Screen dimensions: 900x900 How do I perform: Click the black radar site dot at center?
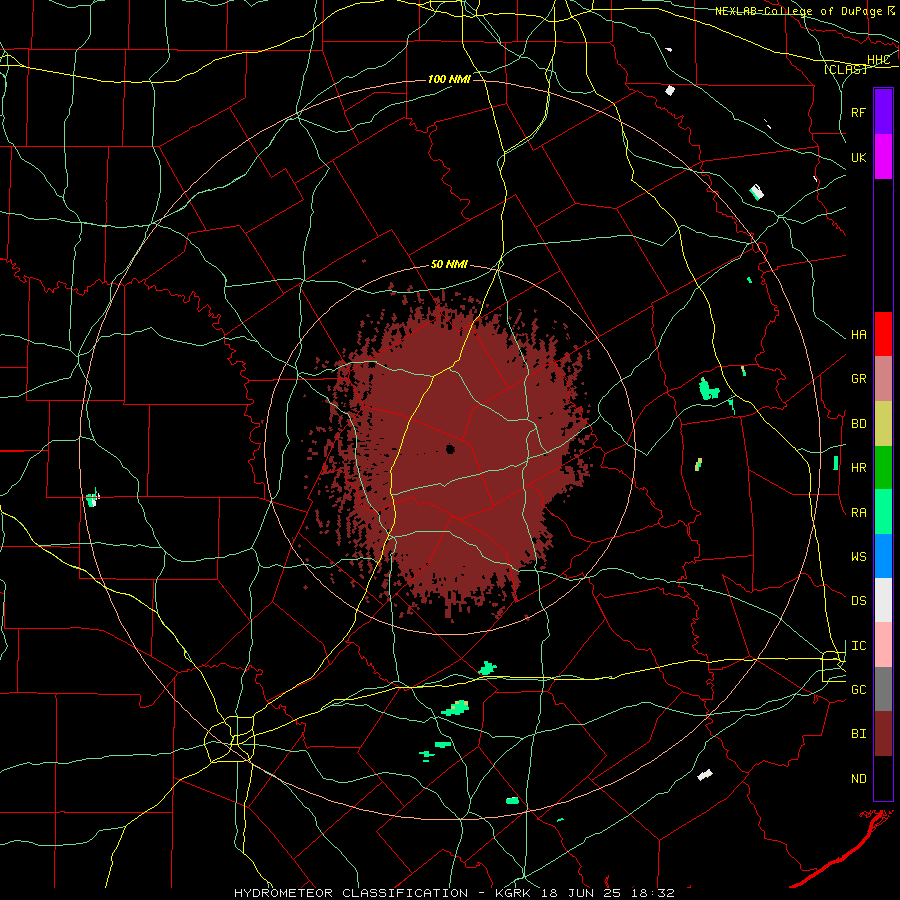pos(450,449)
